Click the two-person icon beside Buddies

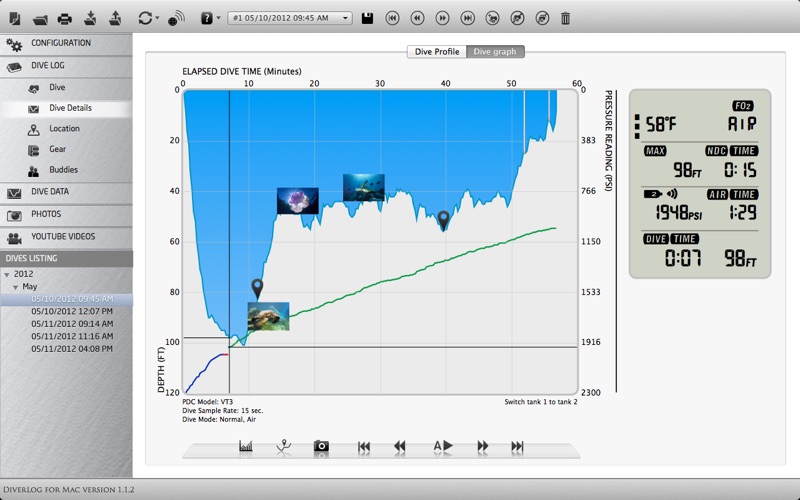tap(34, 171)
